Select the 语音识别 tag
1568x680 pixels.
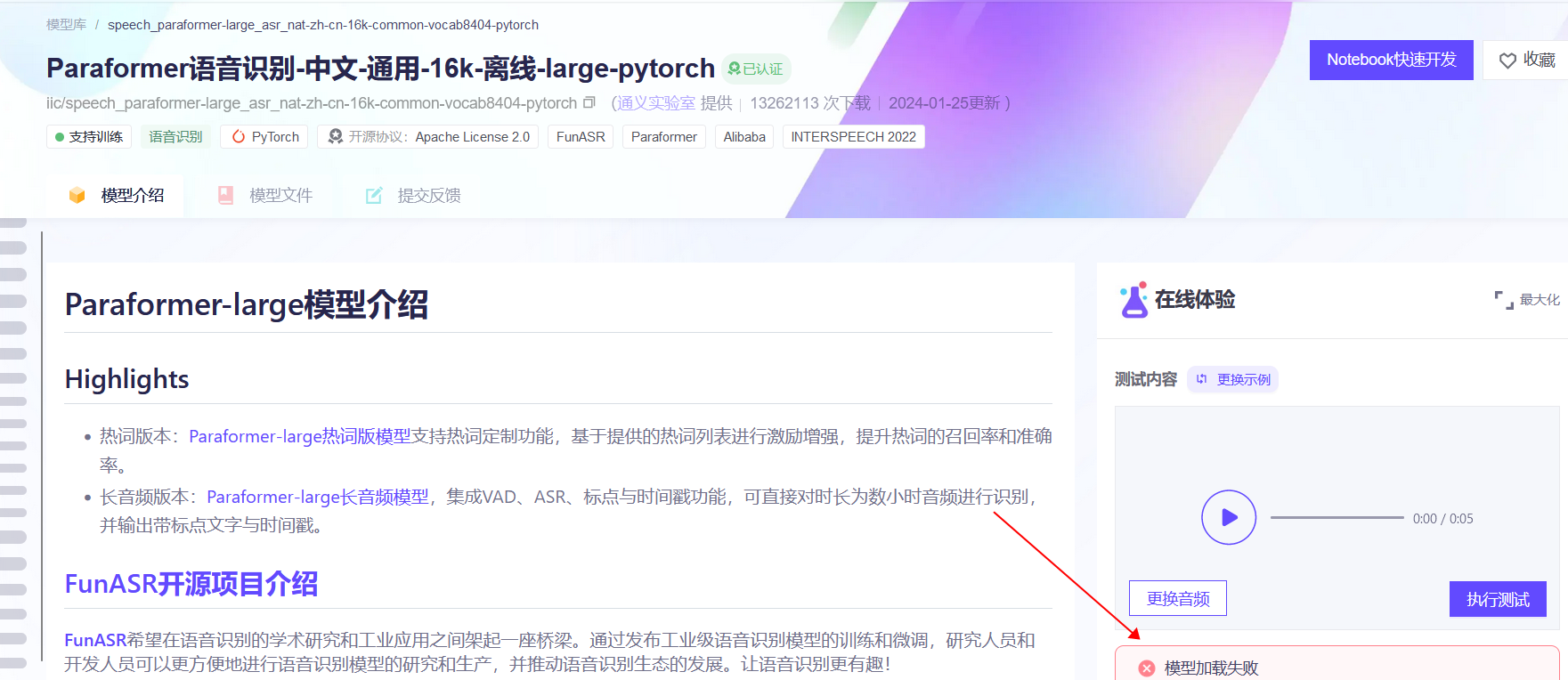coord(175,136)
